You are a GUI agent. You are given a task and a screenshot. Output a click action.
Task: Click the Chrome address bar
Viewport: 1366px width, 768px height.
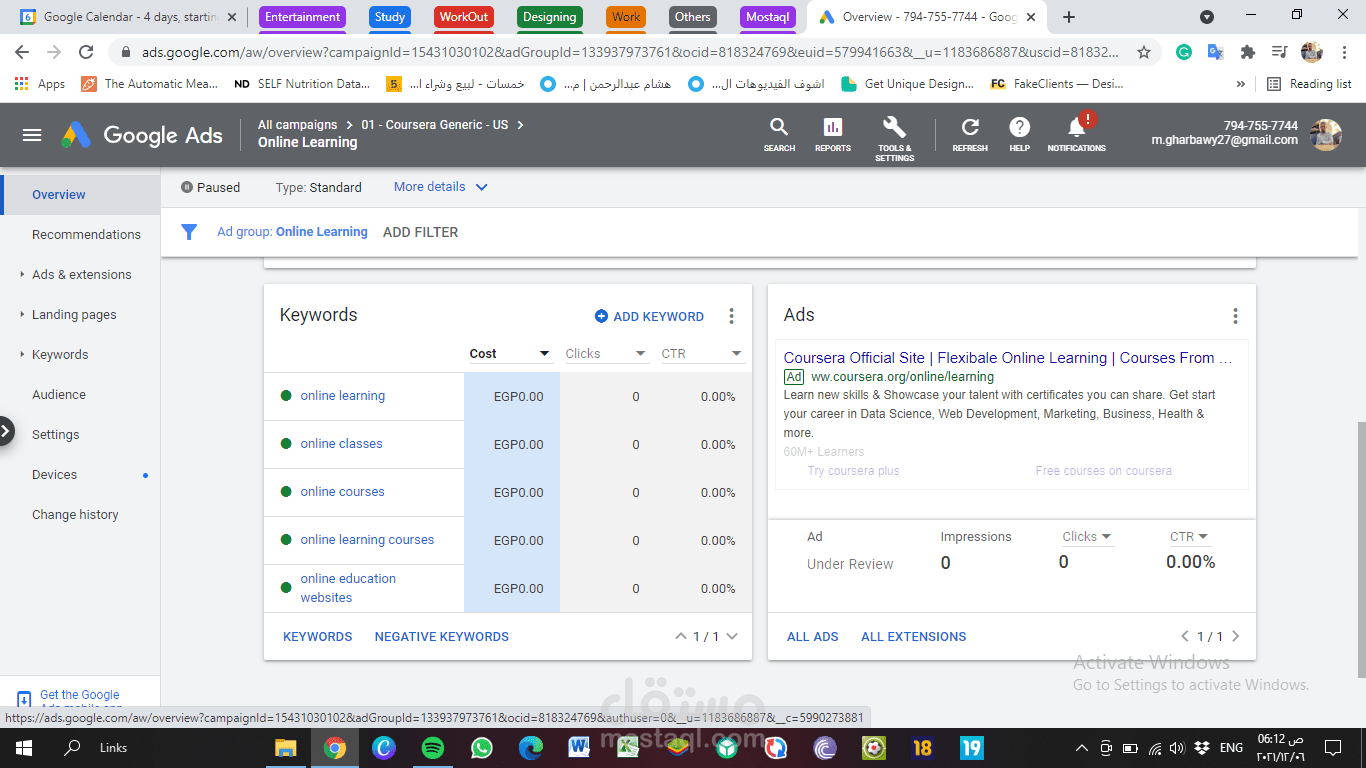pos(630,52)
